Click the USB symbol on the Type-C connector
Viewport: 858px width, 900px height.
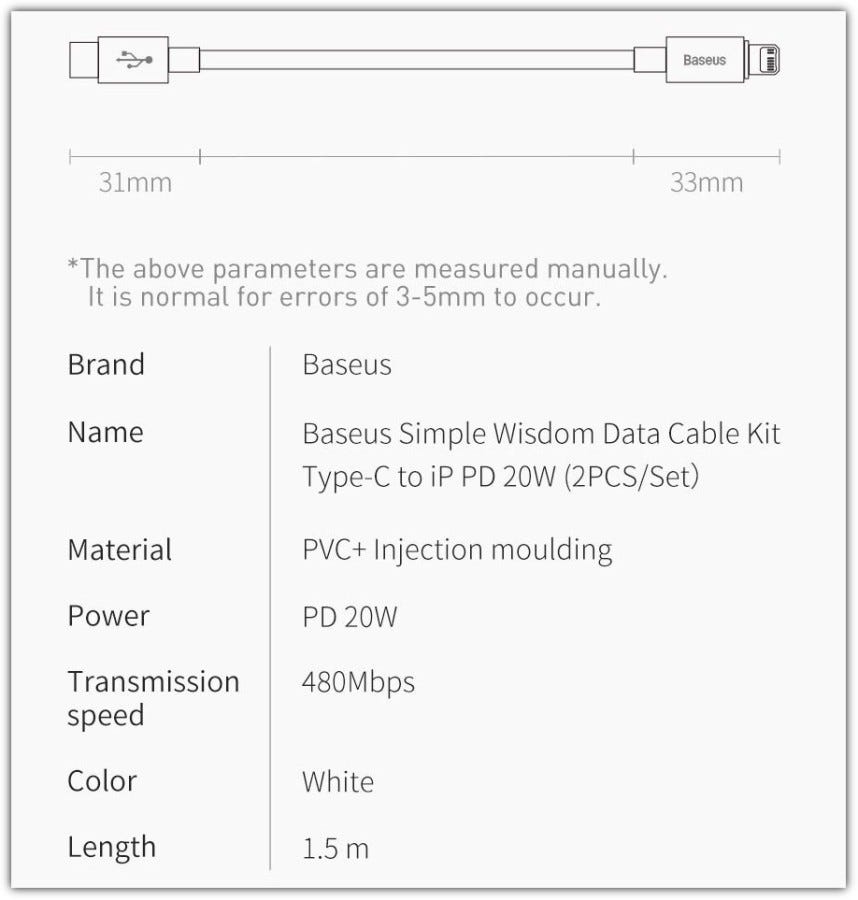point(134,60)
